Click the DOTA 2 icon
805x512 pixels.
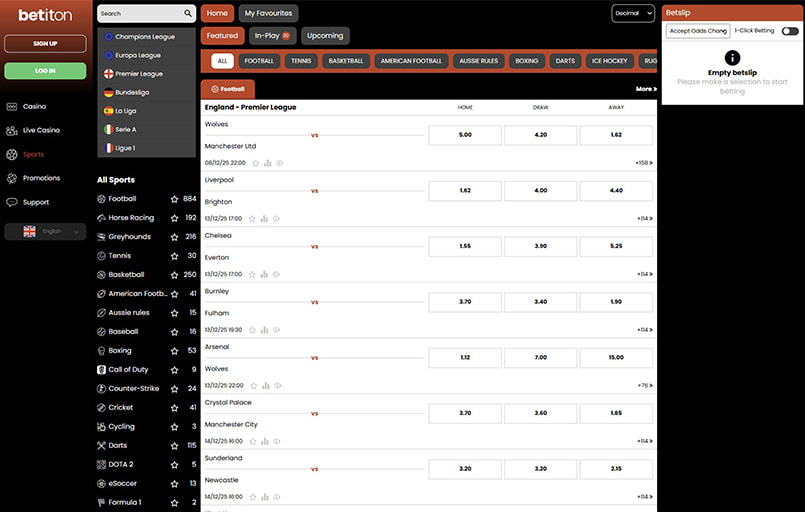point(101,465)
